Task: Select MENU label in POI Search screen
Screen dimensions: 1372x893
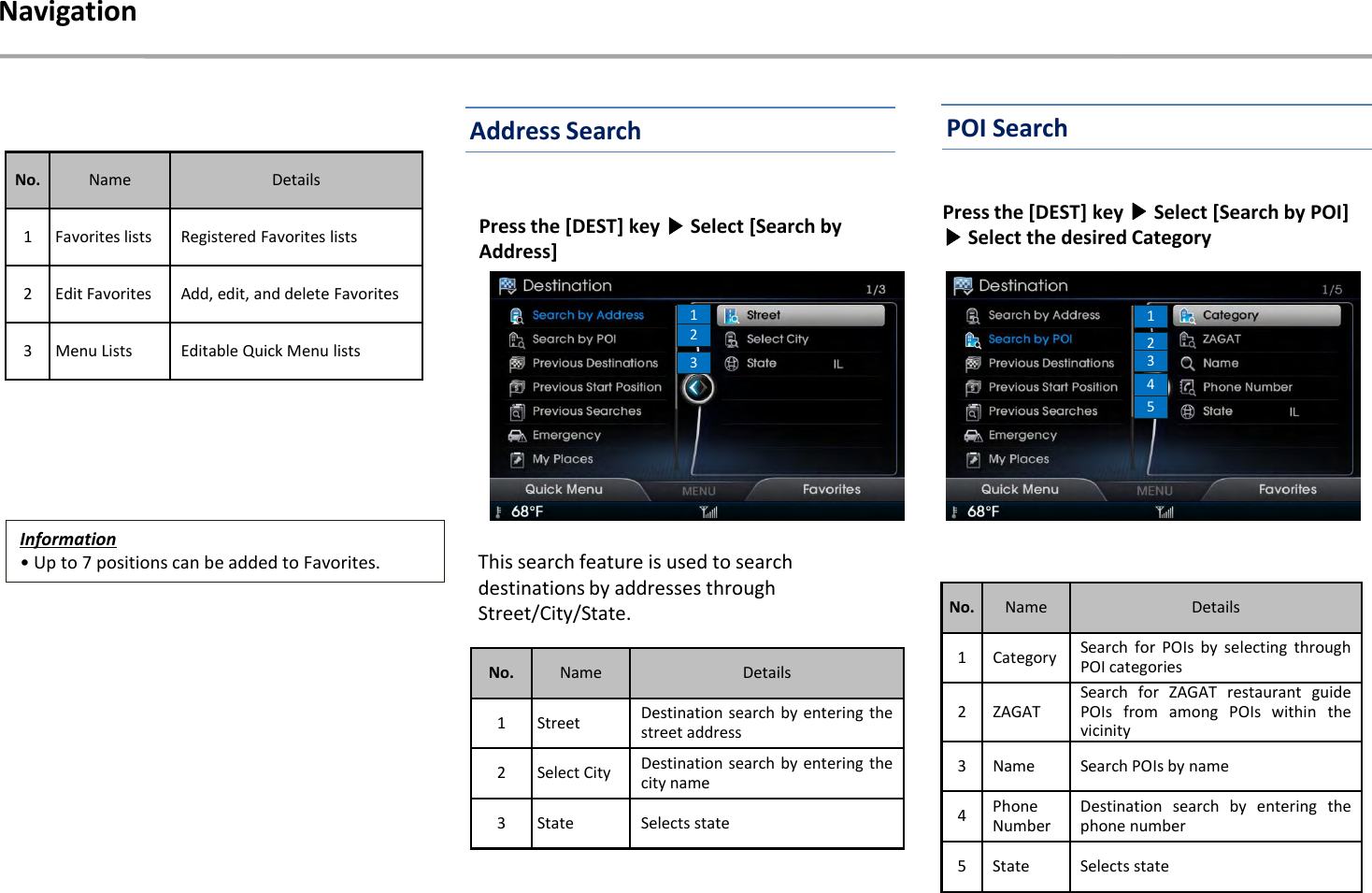Action: 1155,492
